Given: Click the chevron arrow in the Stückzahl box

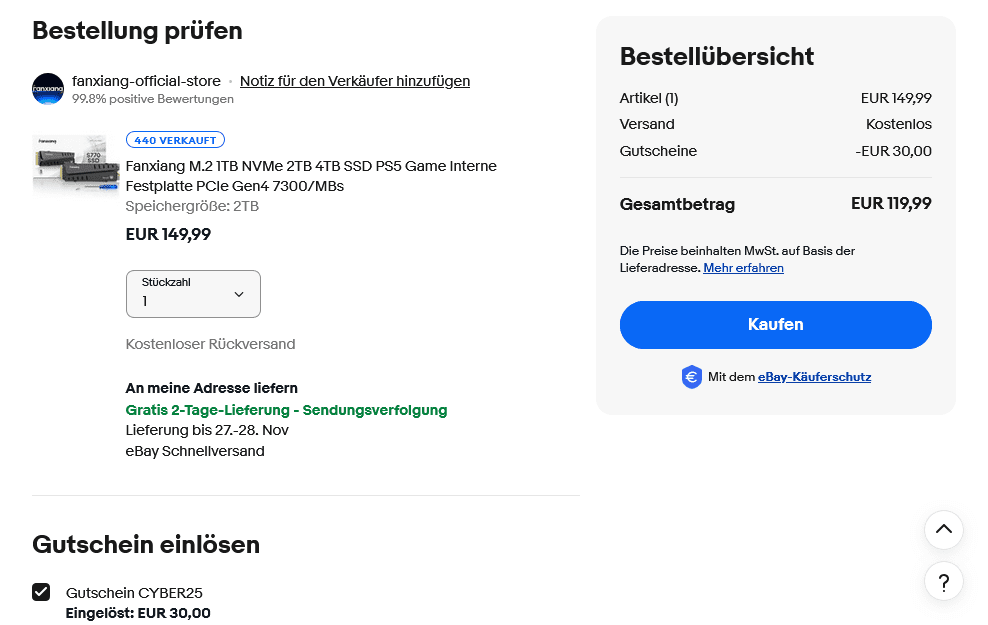Looking at the screenshot, I should 239,294.
